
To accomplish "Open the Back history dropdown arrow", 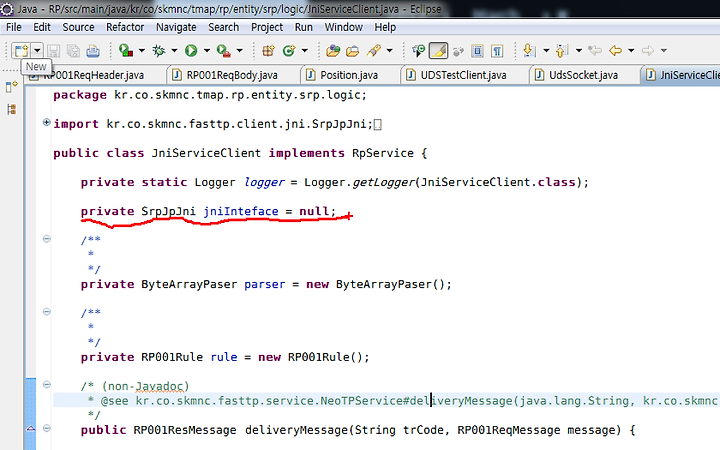I will tap(631, 51).
